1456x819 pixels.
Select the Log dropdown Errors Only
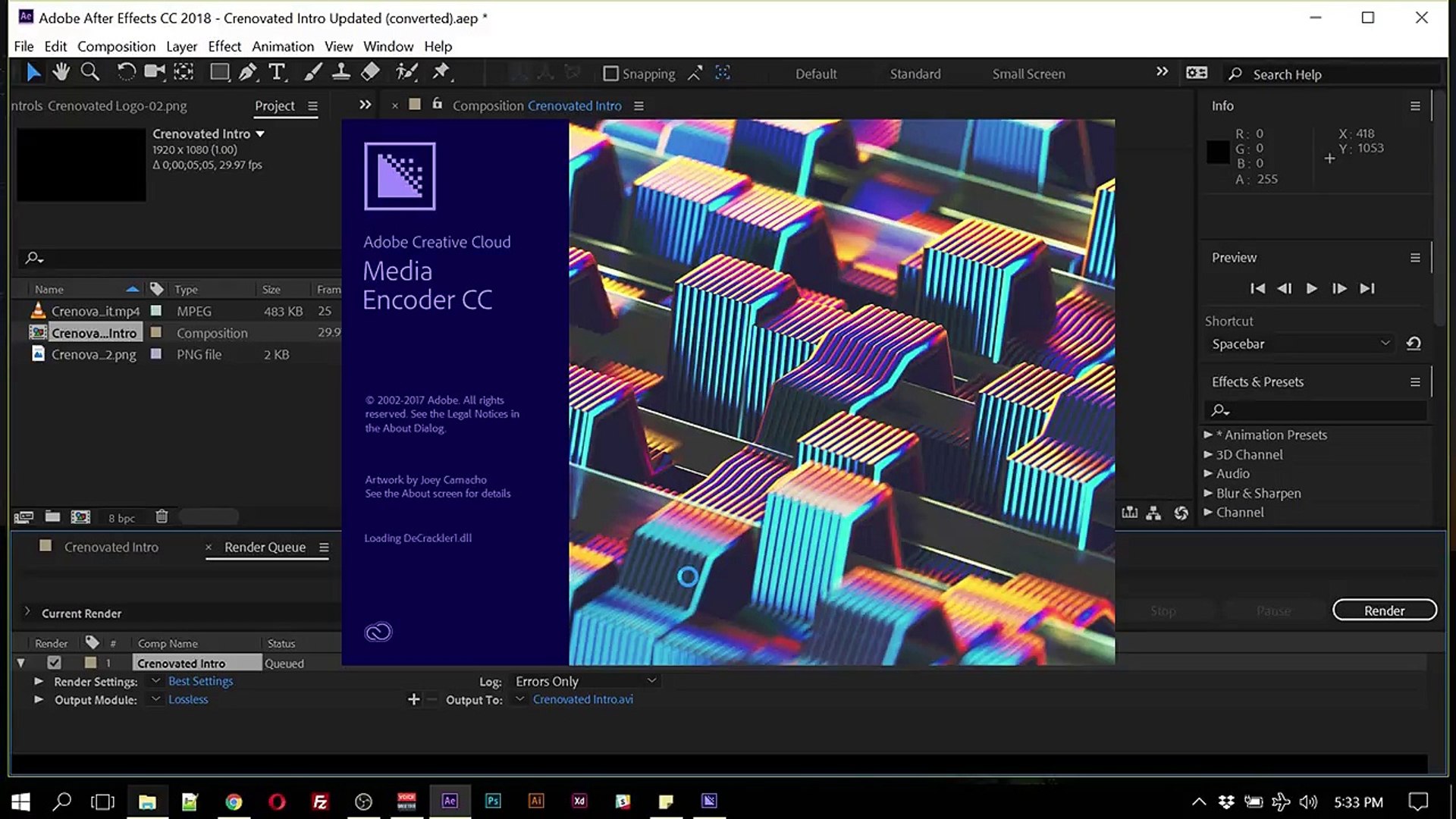coord(582,681)
